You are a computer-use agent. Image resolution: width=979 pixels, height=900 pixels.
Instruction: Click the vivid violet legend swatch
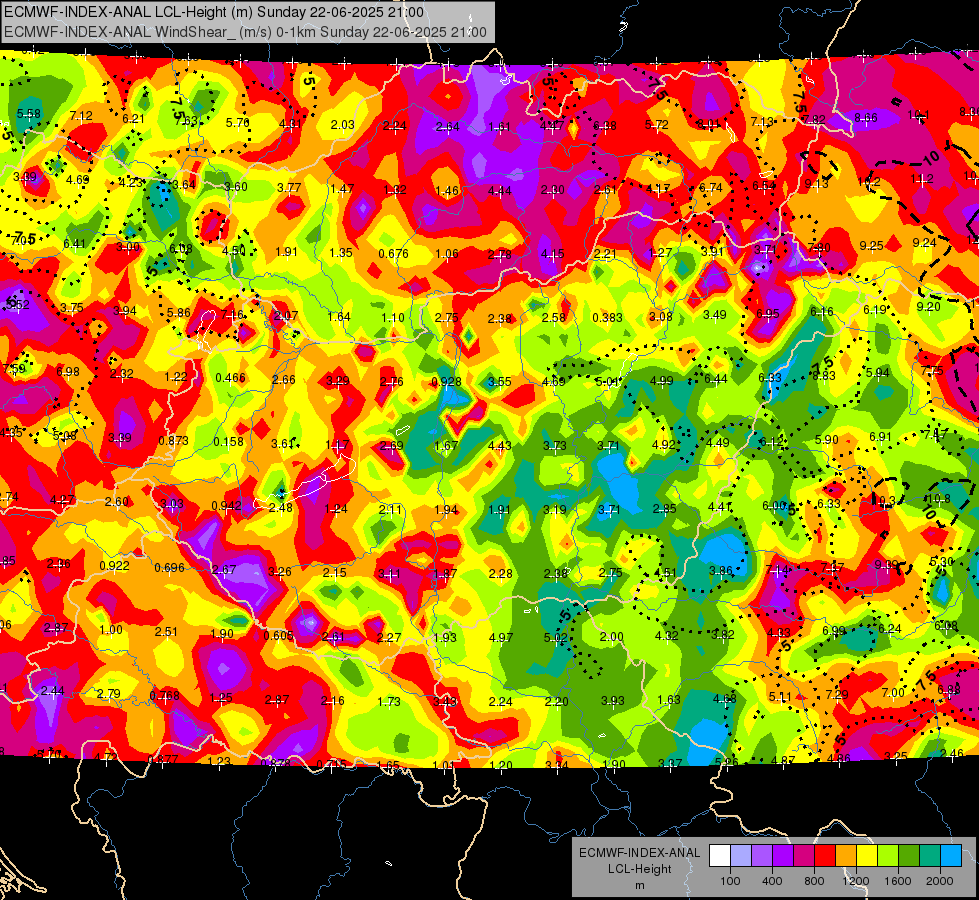pyautogui.click(x=783, y=856)
